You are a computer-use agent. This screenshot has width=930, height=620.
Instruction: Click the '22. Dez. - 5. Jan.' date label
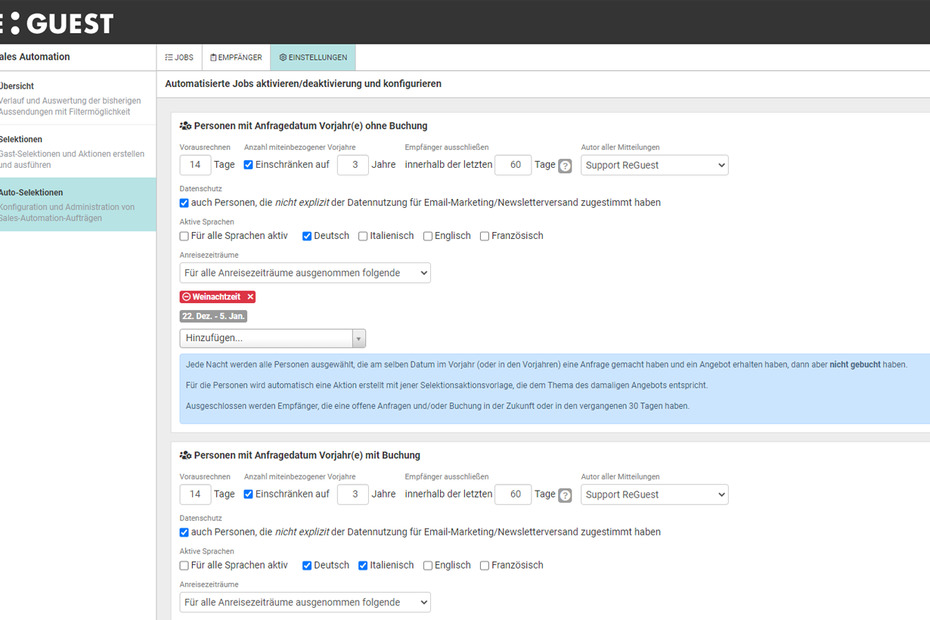pyautogui.click(x=213, y=316)
